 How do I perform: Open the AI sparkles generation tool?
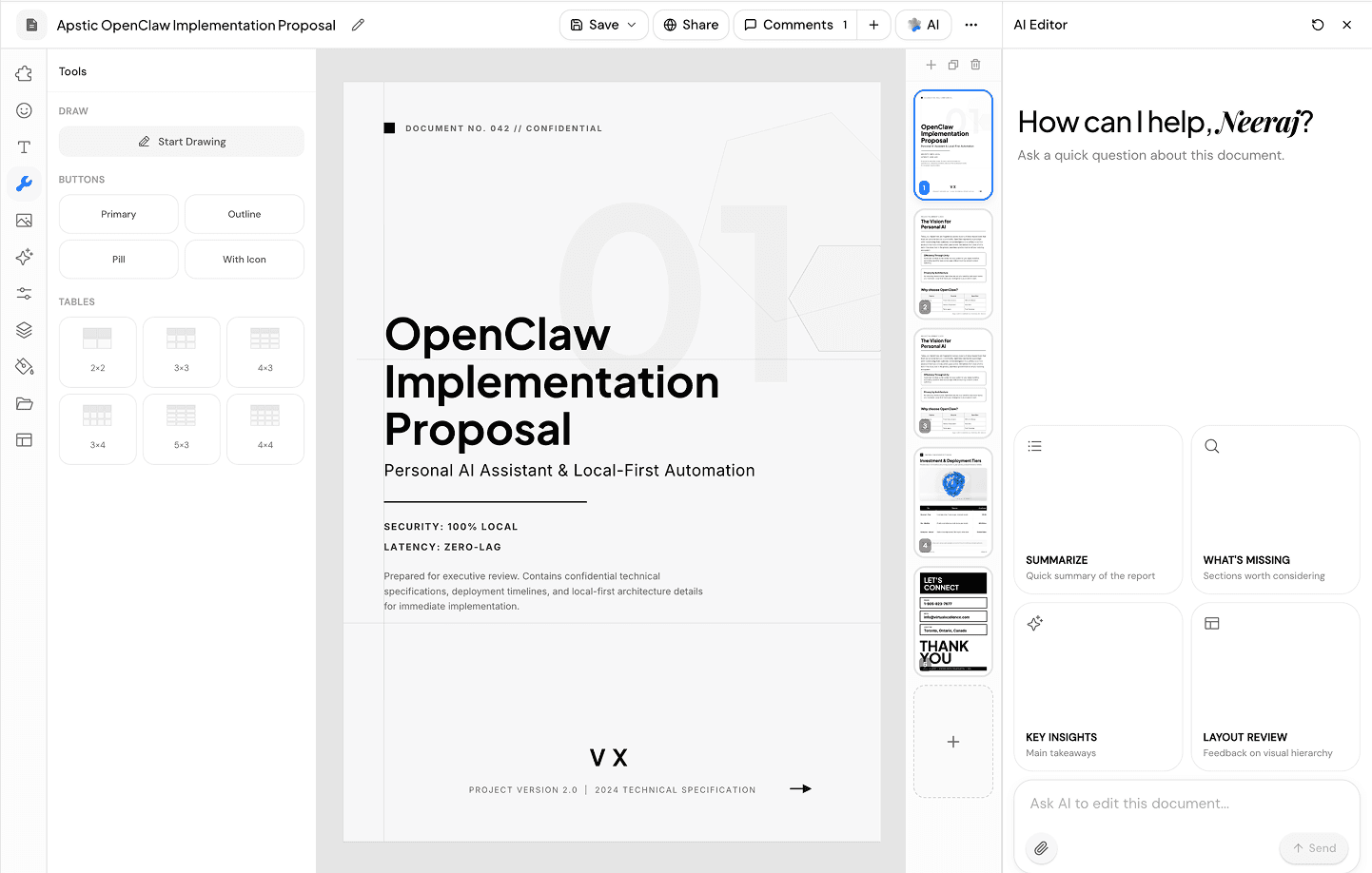[23, 257]
